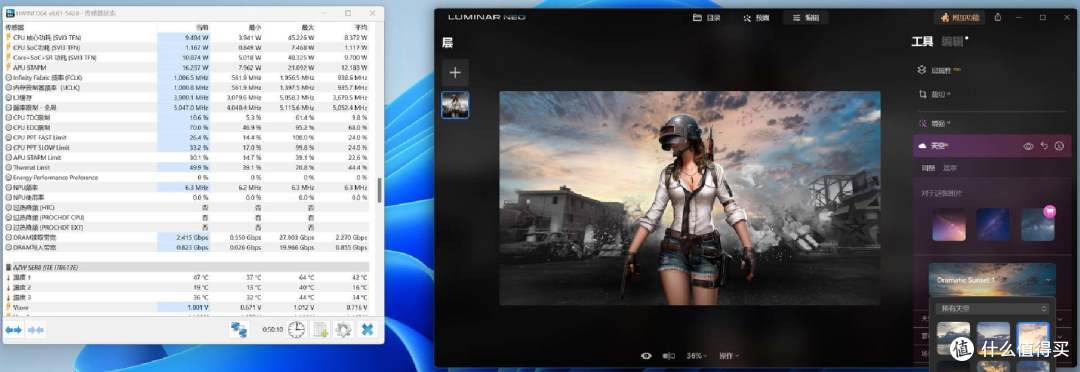Select the APU STAPM Limit row
1080x372 pixels.
186,157
